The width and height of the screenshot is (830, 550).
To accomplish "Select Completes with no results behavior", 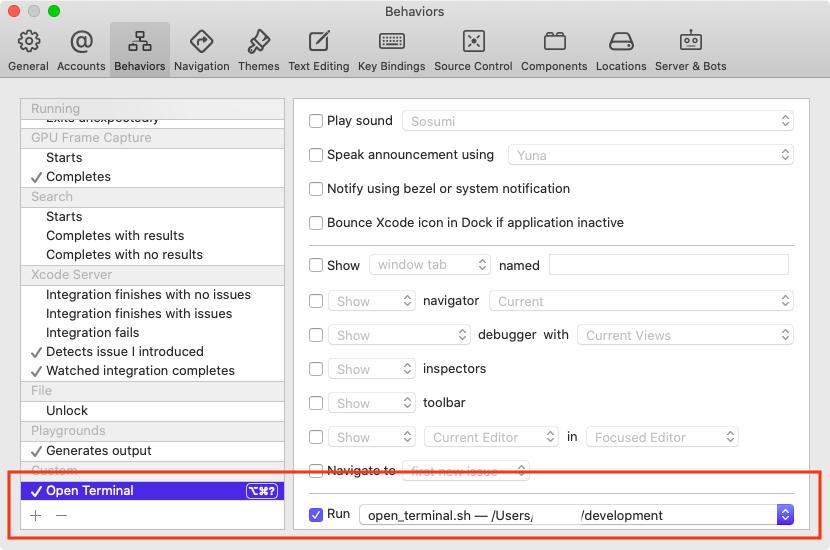I will click(x=152, y=255).
